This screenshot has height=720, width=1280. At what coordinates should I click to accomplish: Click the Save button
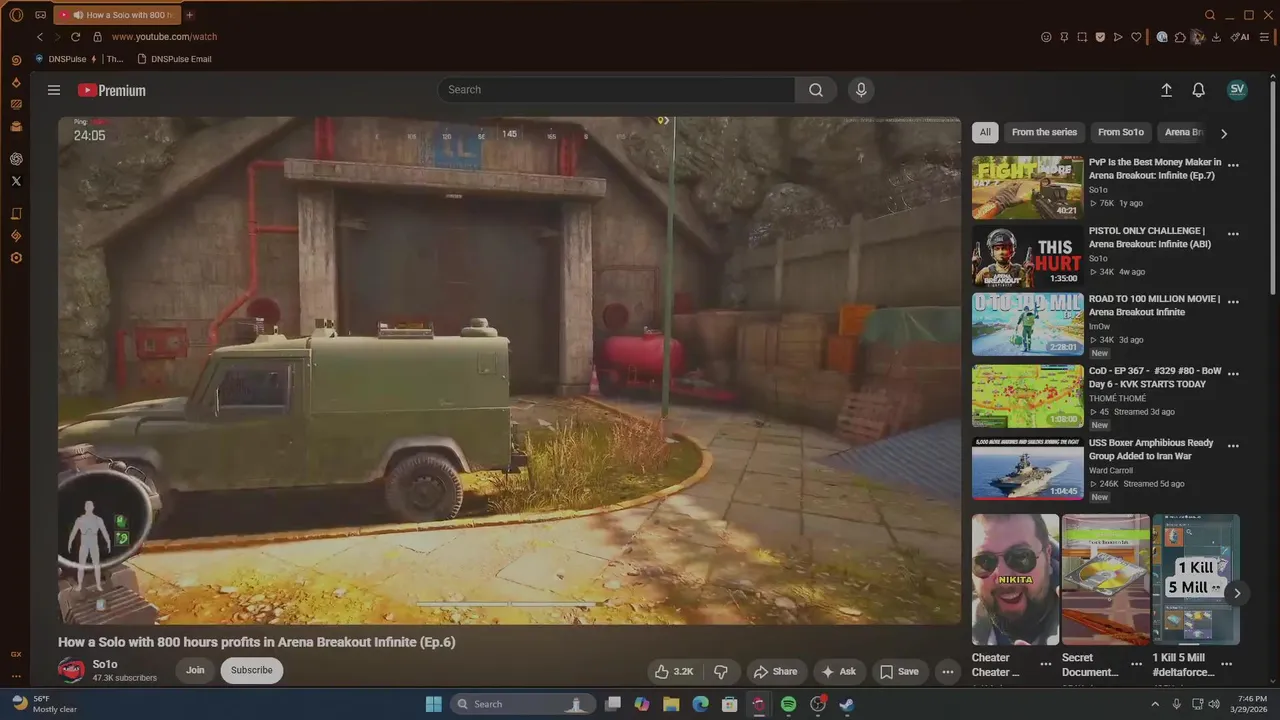[899, 671]
